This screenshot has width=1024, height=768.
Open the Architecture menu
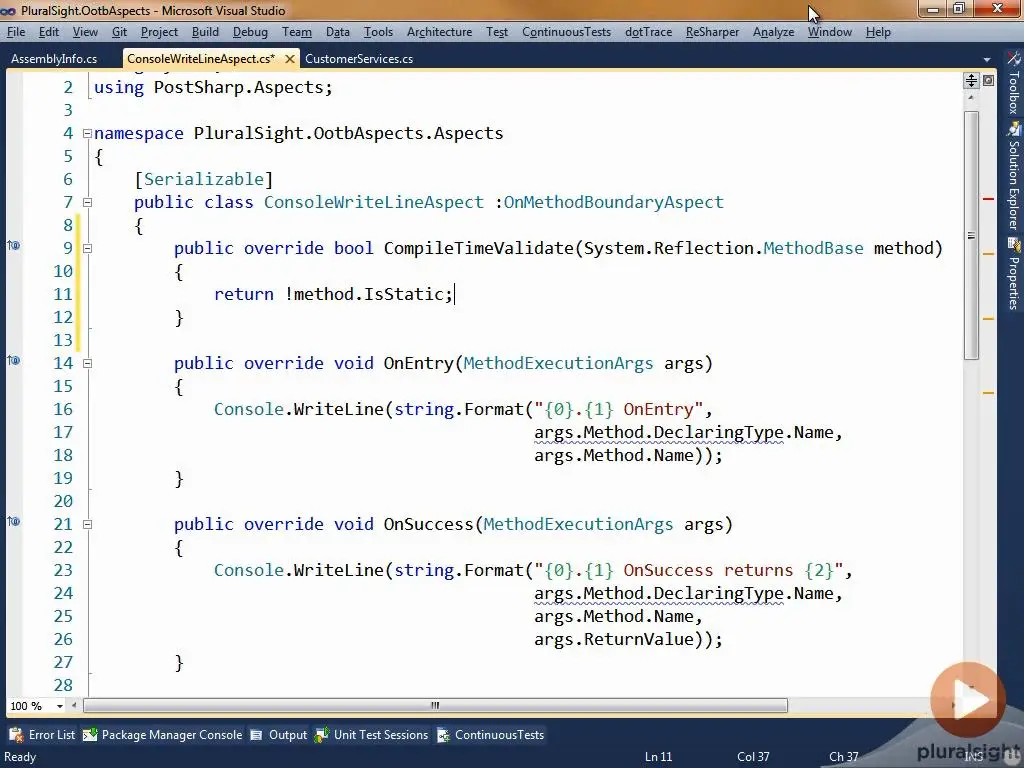pos(439,32)
